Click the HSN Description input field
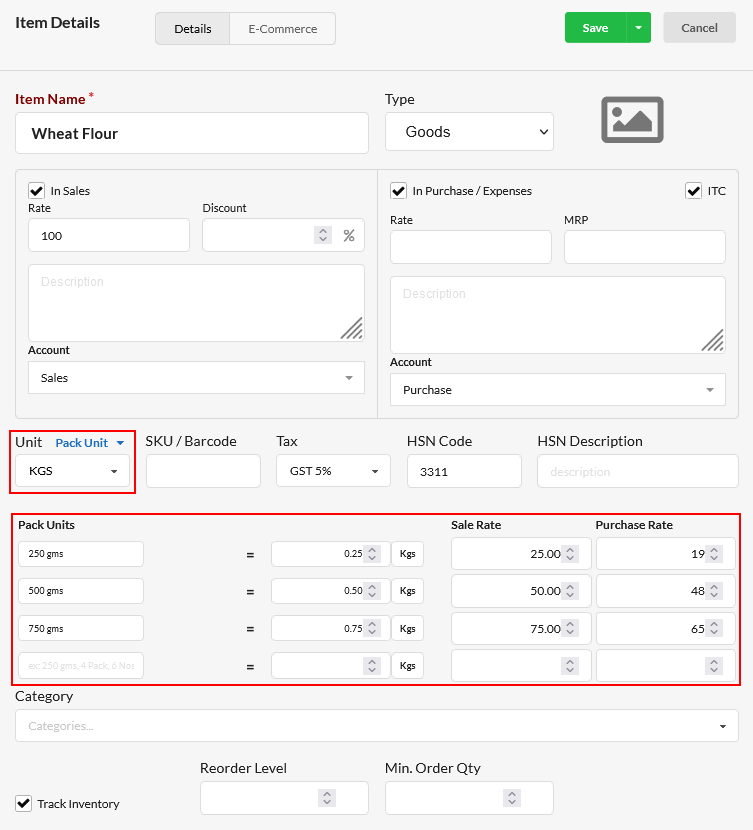 click(x=638, y=471)
